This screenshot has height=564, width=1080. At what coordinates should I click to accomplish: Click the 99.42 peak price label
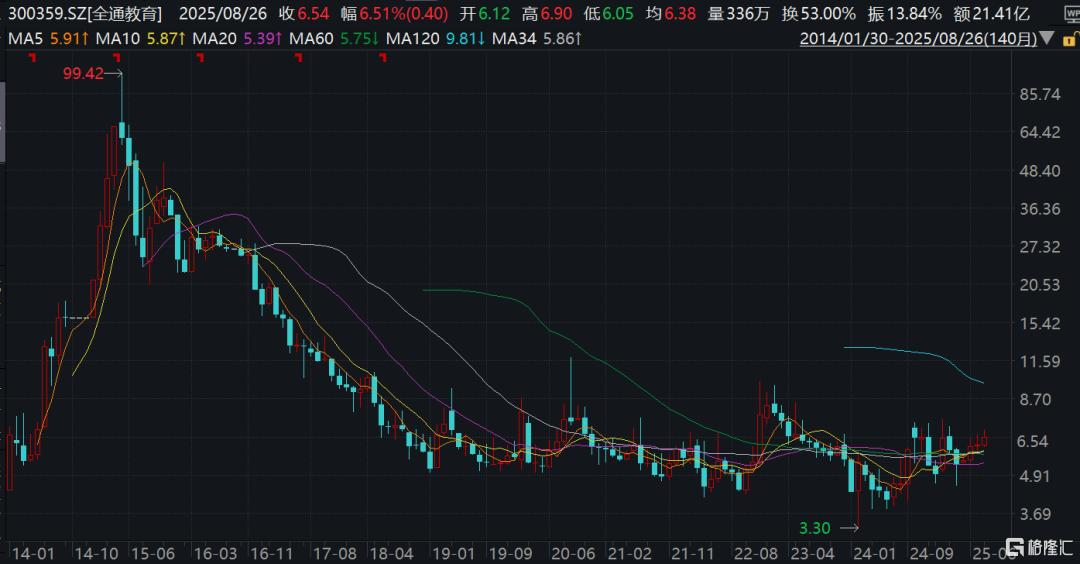pyautogui.click(x=83, y=73)
